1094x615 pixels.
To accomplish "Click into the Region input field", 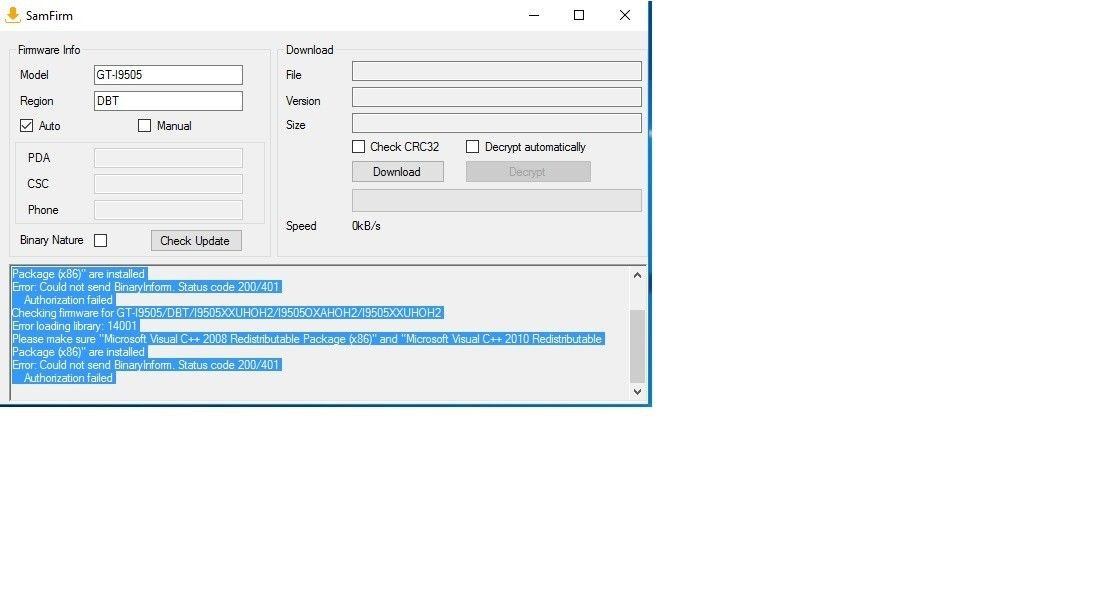I will pos(168,101).
